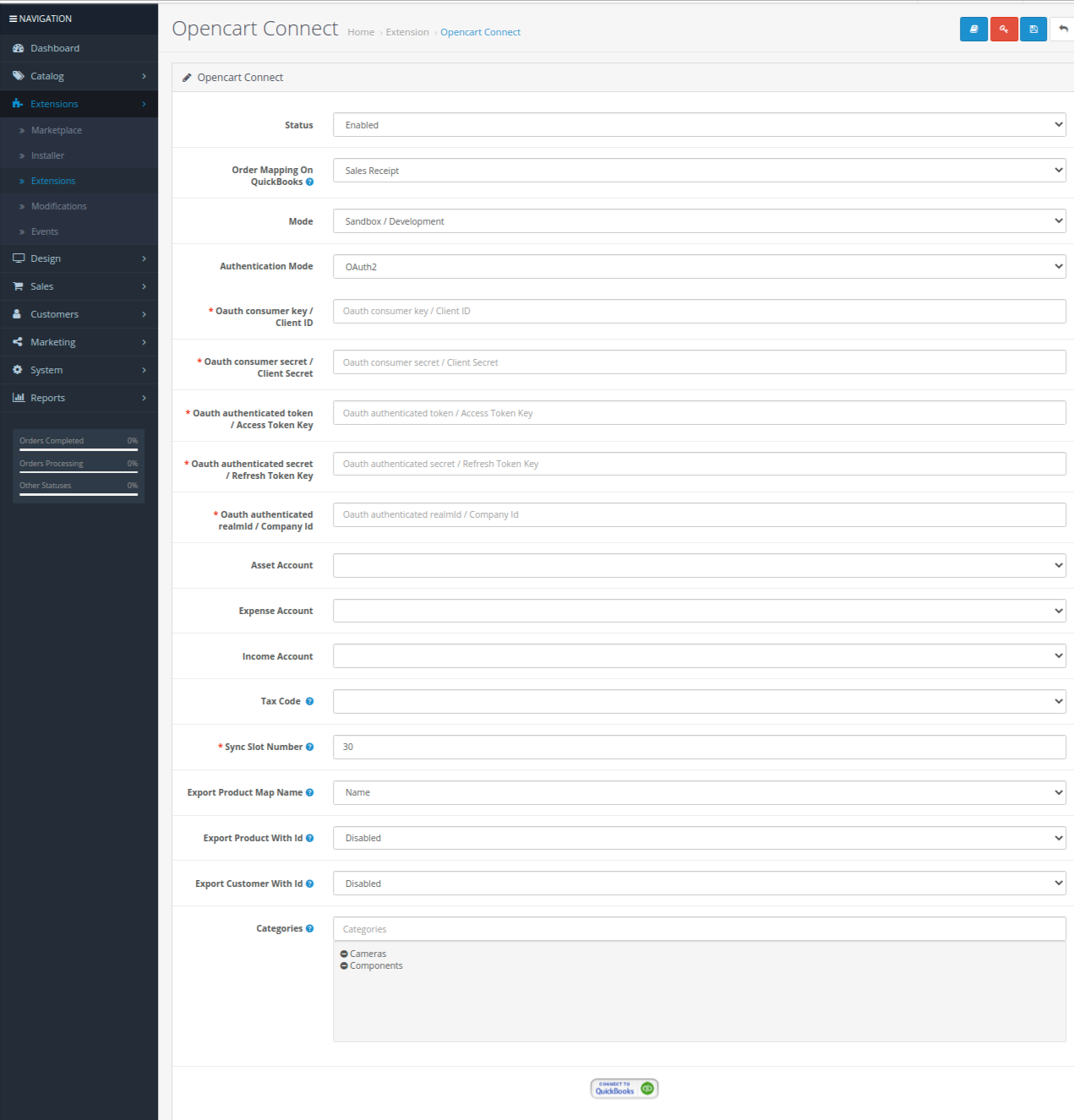Click the red key icon button
Viewport: 1074px width, 1120px height.
point(1004,29)
